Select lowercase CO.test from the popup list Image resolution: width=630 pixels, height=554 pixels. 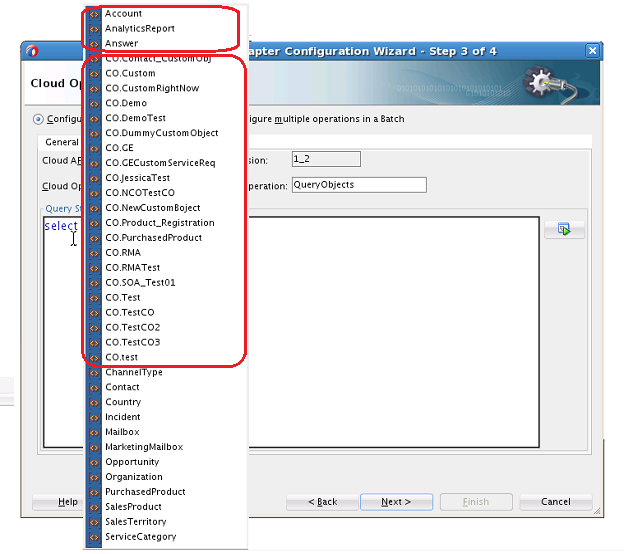[122, 357]
